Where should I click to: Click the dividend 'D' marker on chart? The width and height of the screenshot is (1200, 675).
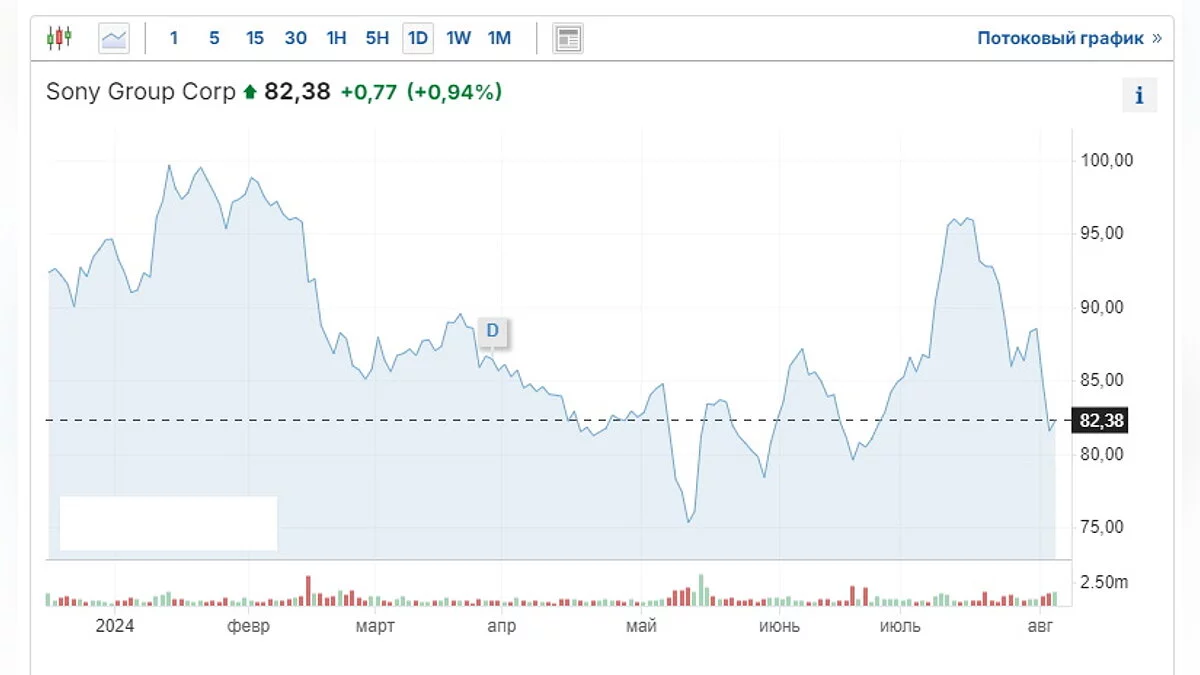[492, 331]
